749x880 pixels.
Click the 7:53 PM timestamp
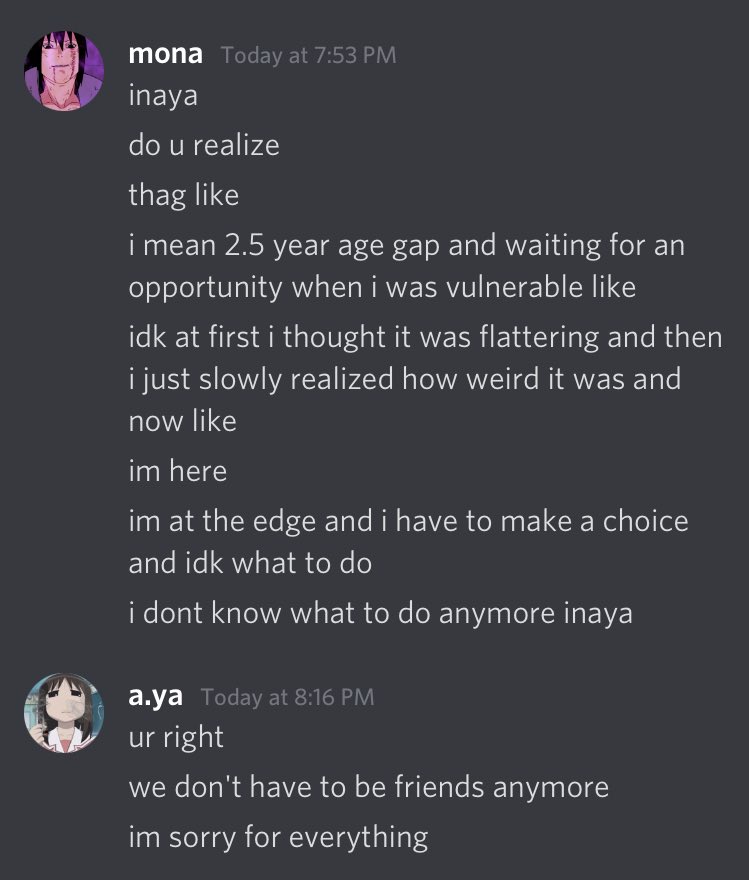coord(308,55)
